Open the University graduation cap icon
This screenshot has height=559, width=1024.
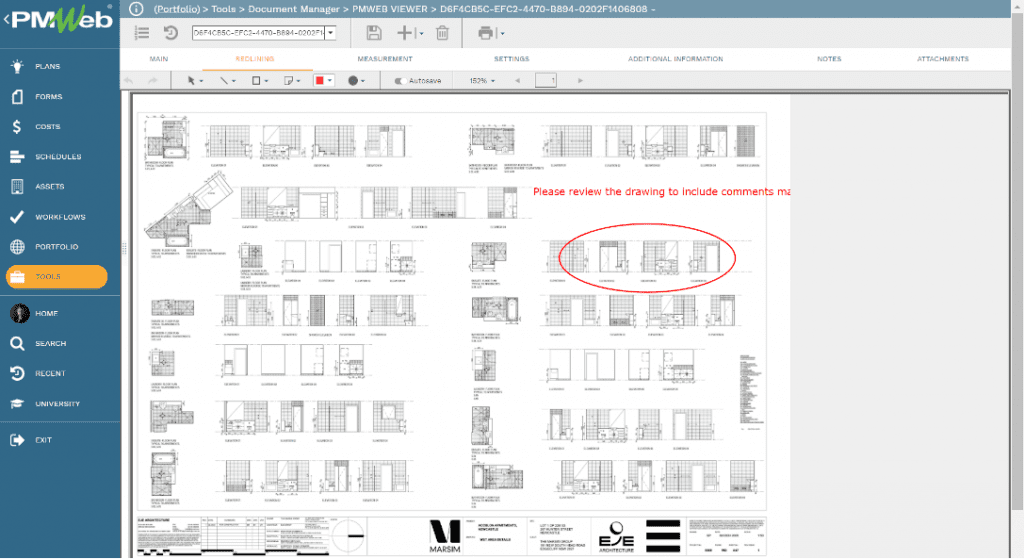(18, 404)
